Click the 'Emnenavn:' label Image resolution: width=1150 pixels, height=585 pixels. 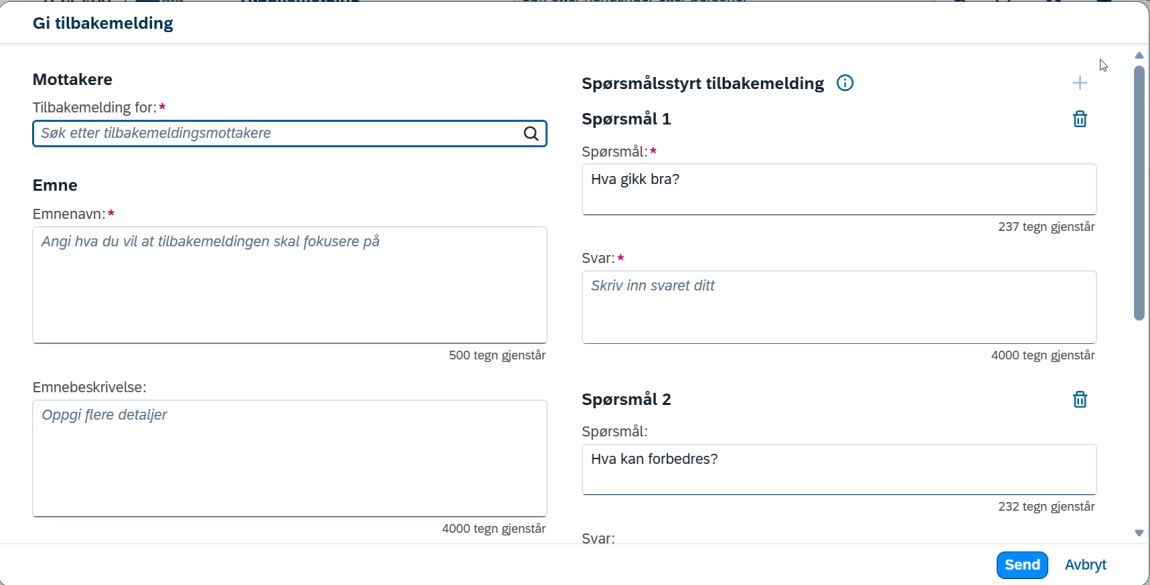70,214
